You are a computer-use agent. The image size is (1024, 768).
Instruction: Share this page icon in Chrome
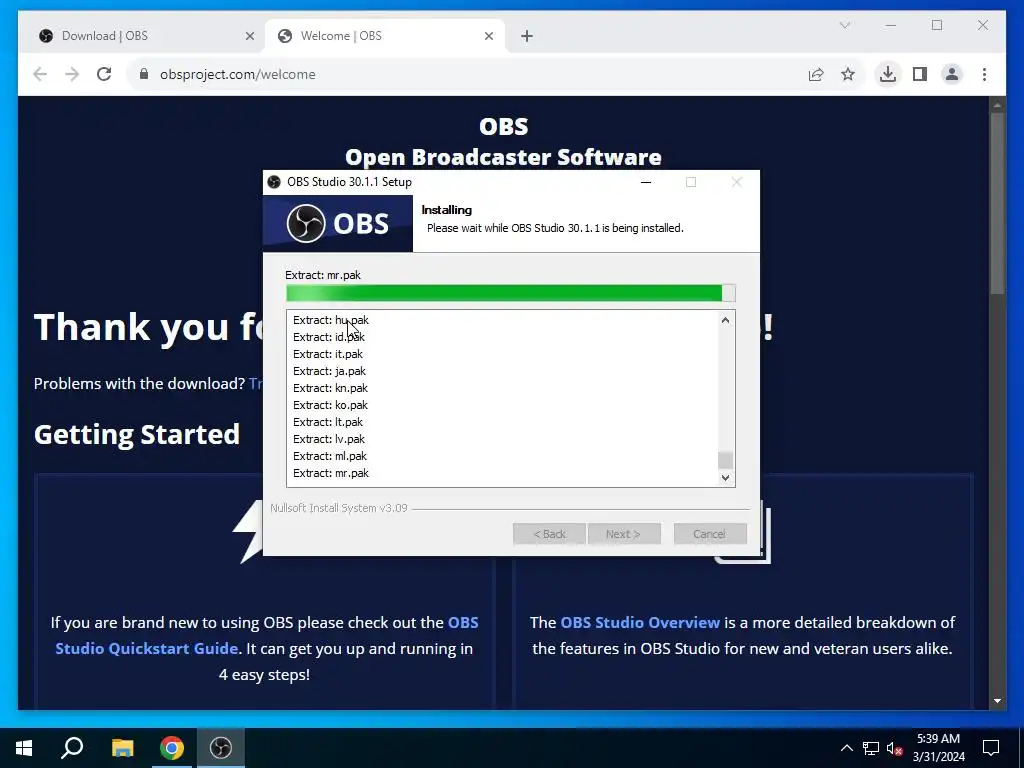click(816, 74)
